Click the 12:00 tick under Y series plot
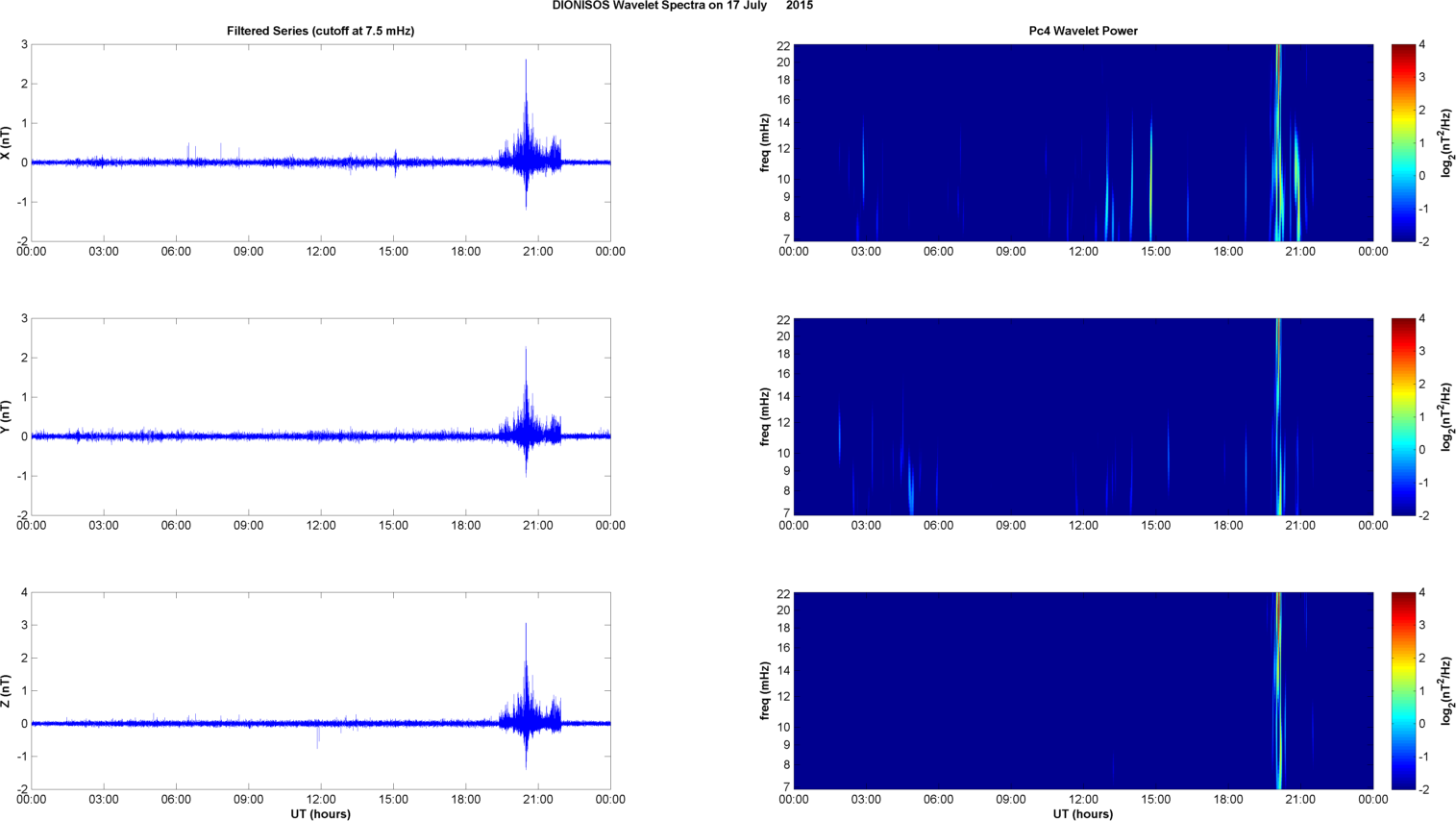Image resolution: width=1456 pixels, height=821 pixels. pos(321,526)
